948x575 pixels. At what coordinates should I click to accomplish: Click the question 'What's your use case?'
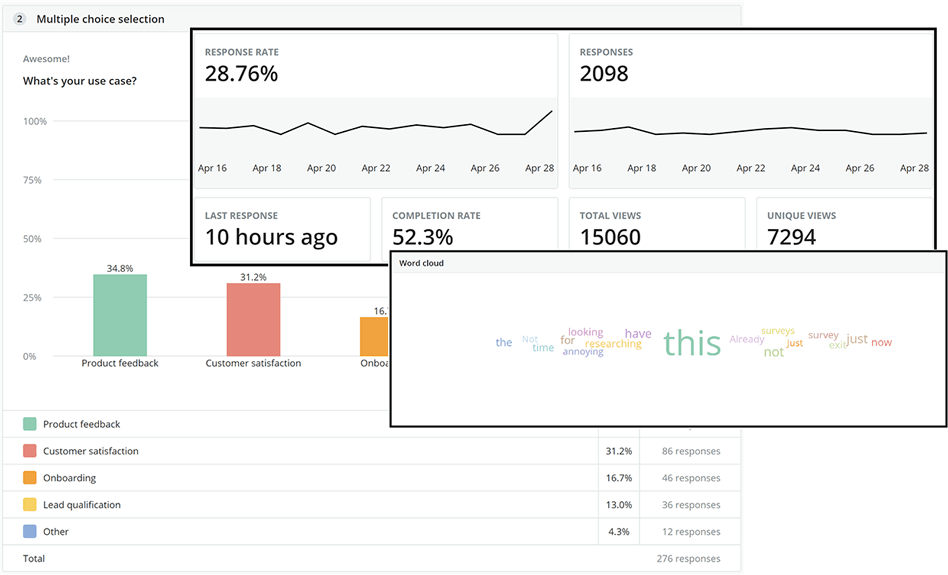[x=80, y=81]
